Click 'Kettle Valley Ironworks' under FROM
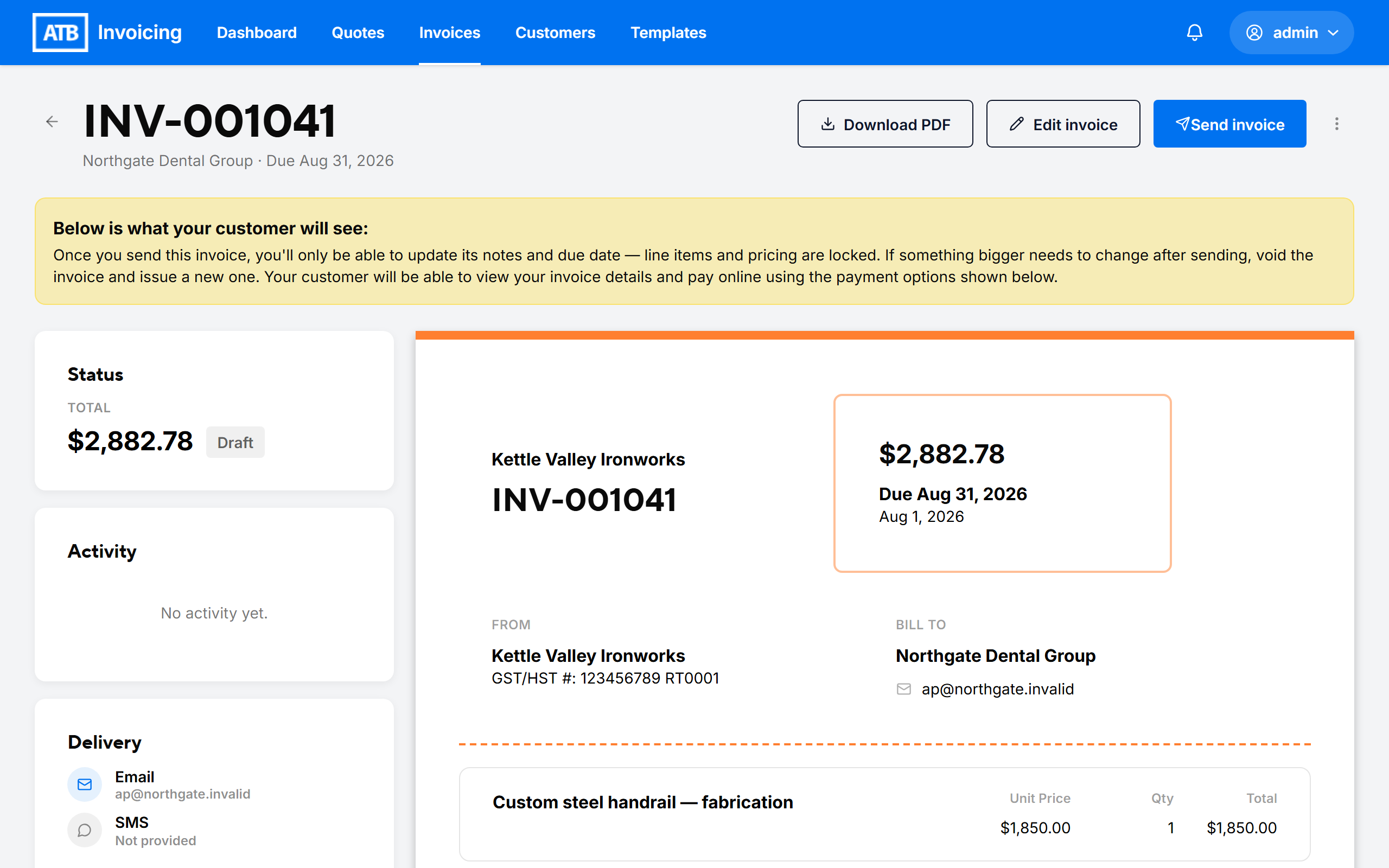This screenshot has width=1389, height=868. (588, 655)
